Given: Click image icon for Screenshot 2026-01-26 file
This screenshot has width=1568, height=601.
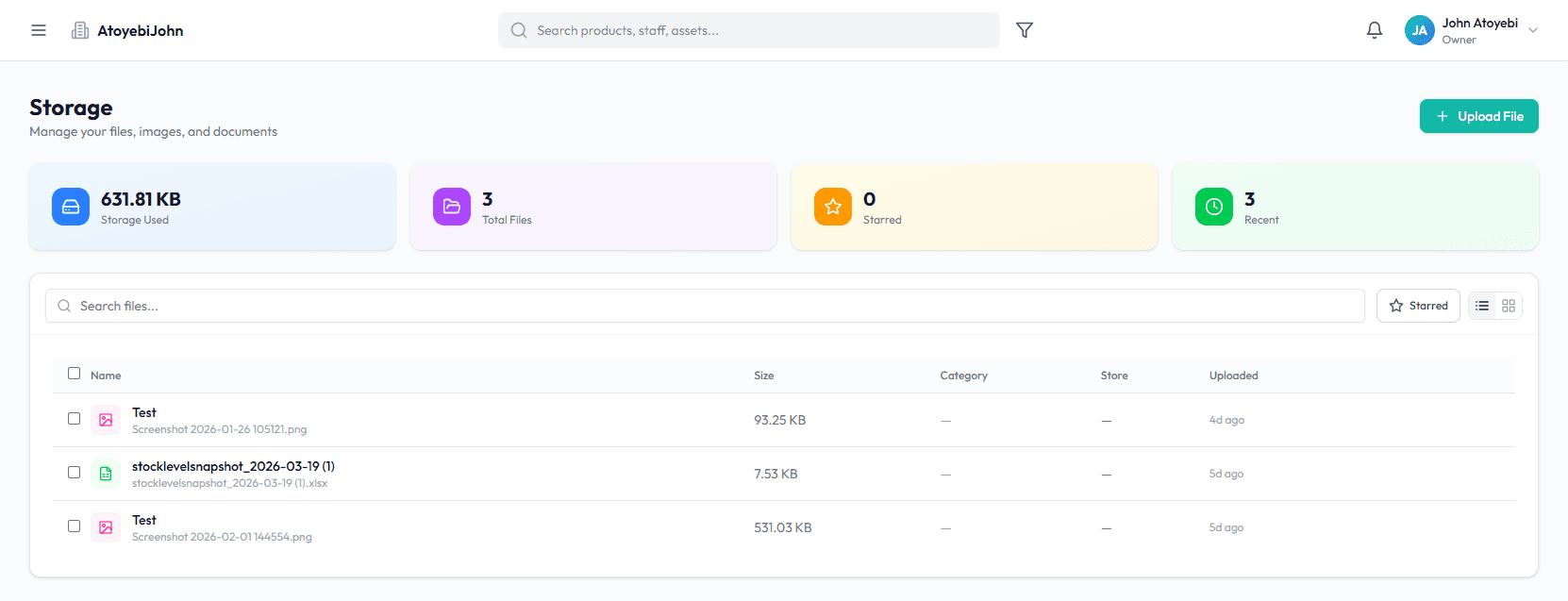Looking at the screenshot, I should (x=106, y=420).
